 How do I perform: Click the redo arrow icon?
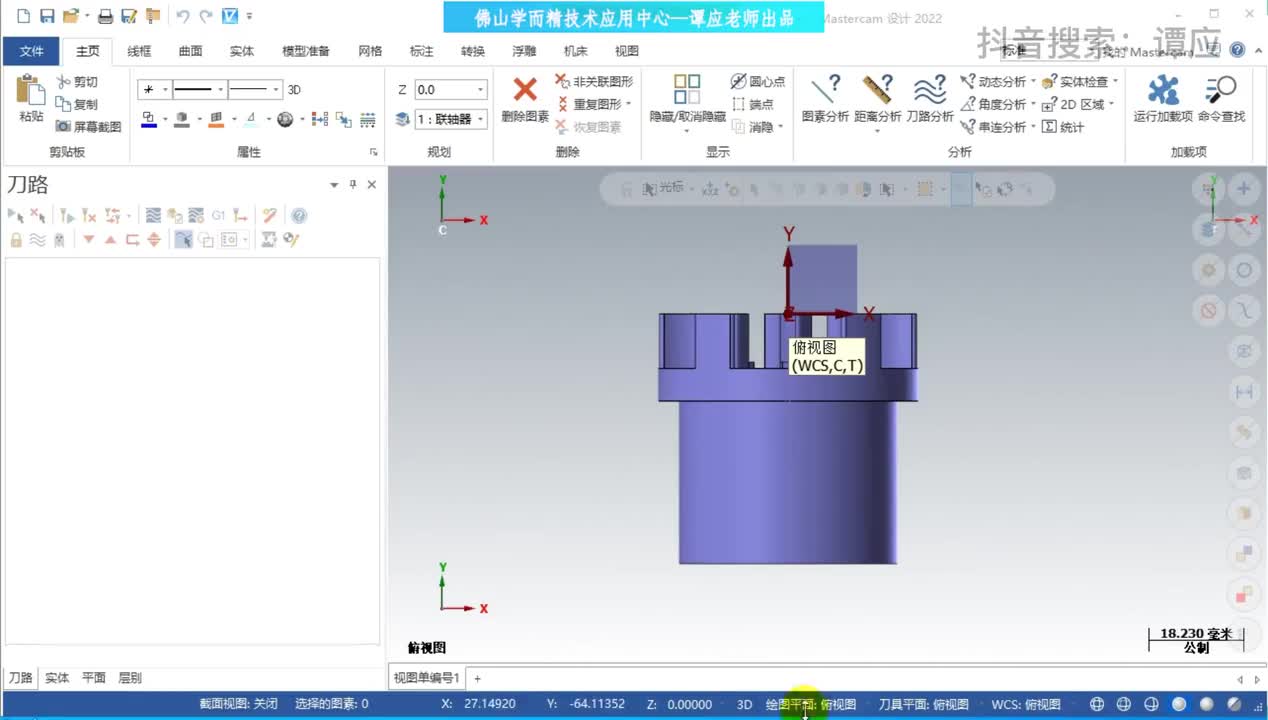[x=206, y=16]
